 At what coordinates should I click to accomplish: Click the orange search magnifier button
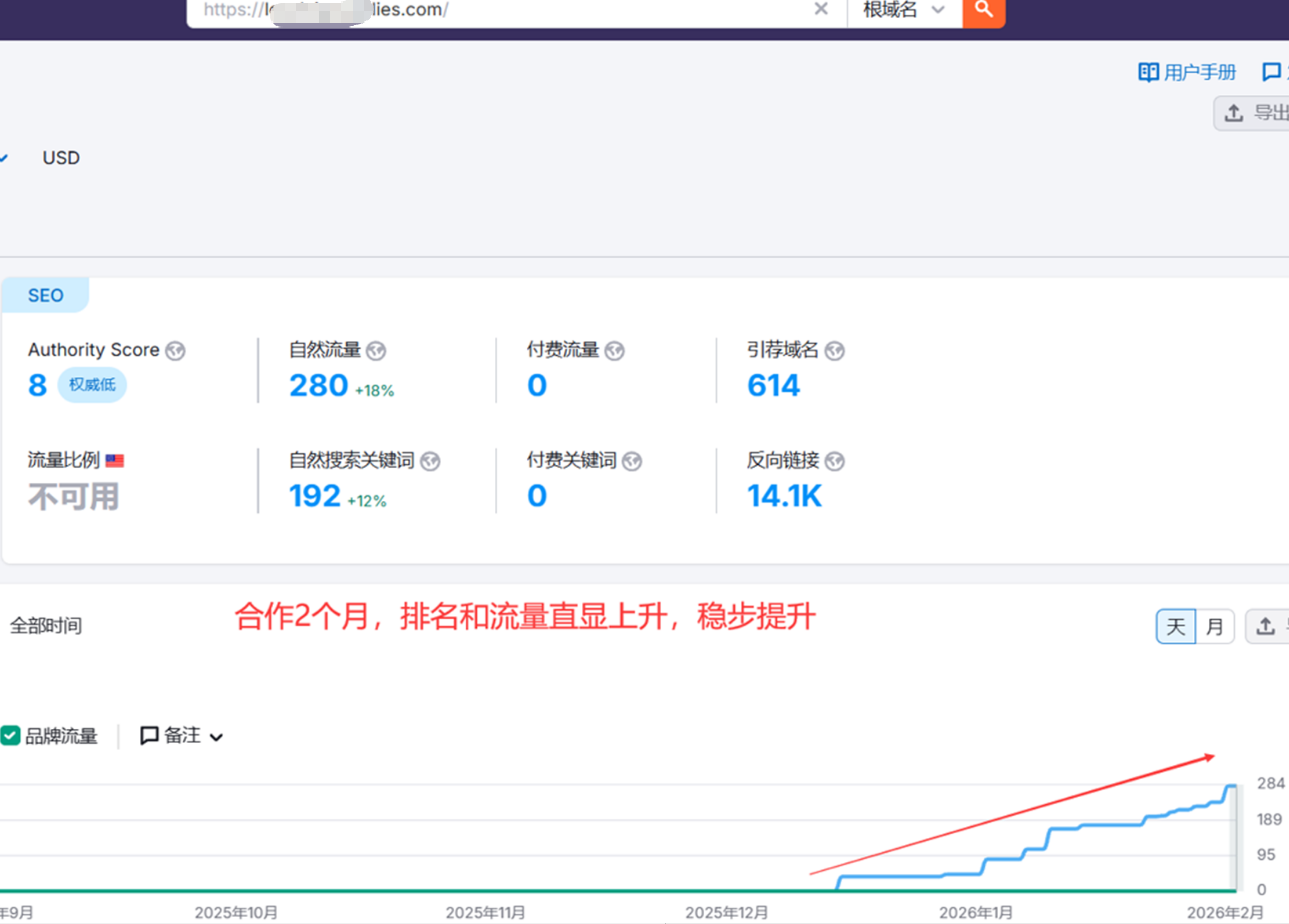984,10
